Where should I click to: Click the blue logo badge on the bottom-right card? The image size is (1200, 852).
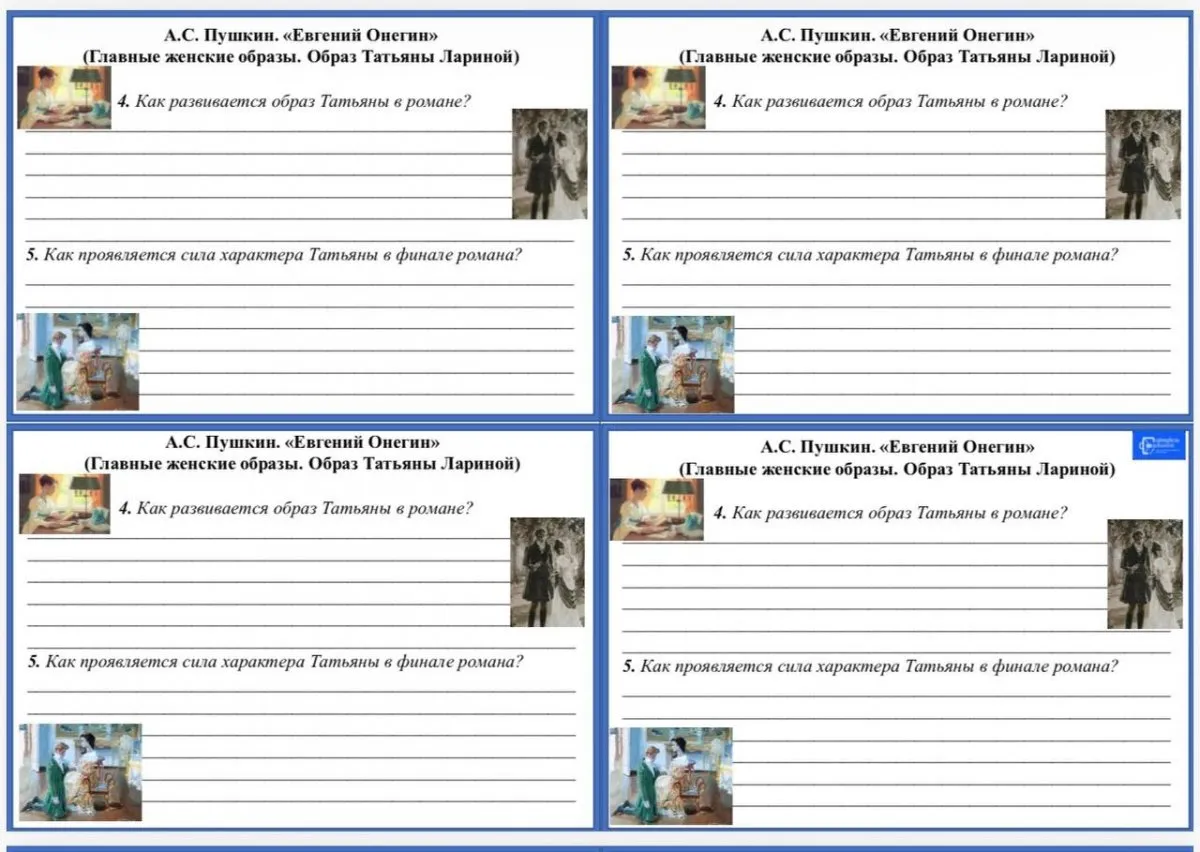click(x=1158, y=445)
